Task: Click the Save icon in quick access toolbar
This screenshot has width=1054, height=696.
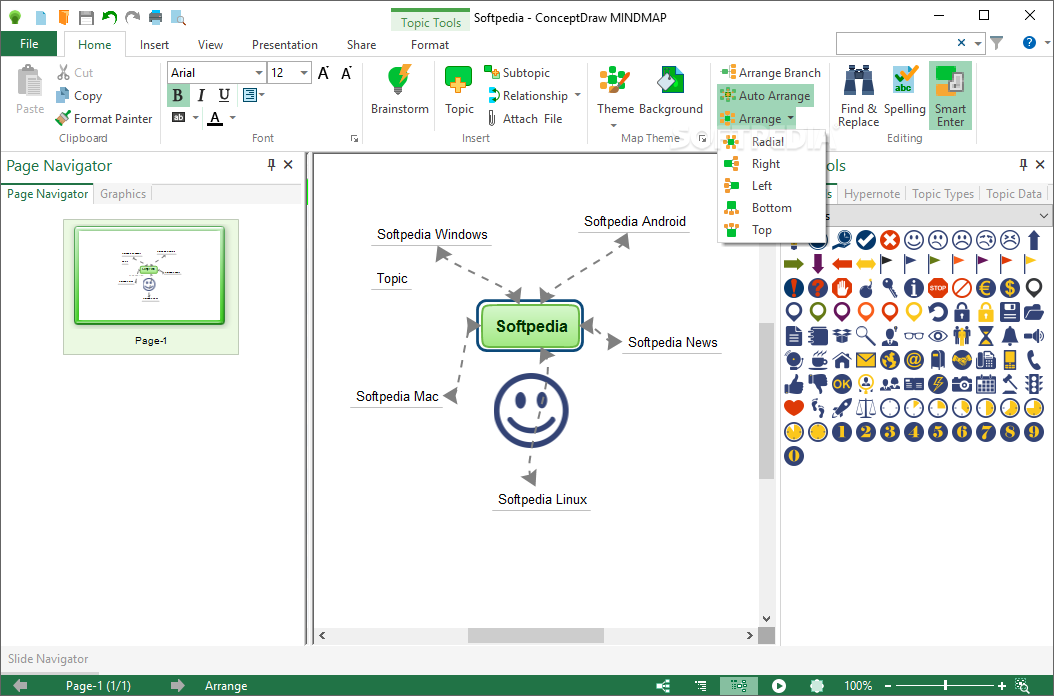Action: click(86, 17)
